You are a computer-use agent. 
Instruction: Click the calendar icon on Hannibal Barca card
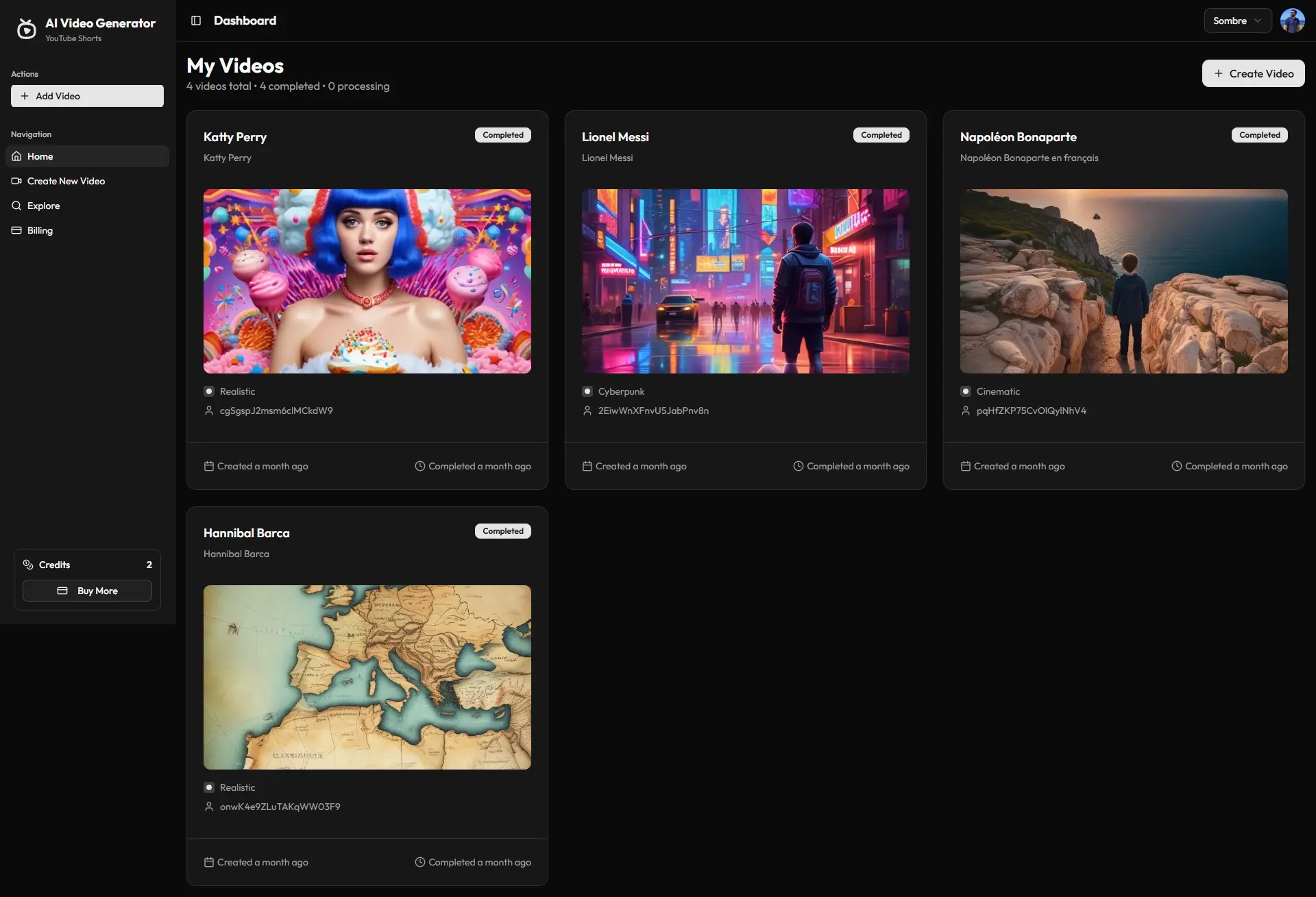209,862
